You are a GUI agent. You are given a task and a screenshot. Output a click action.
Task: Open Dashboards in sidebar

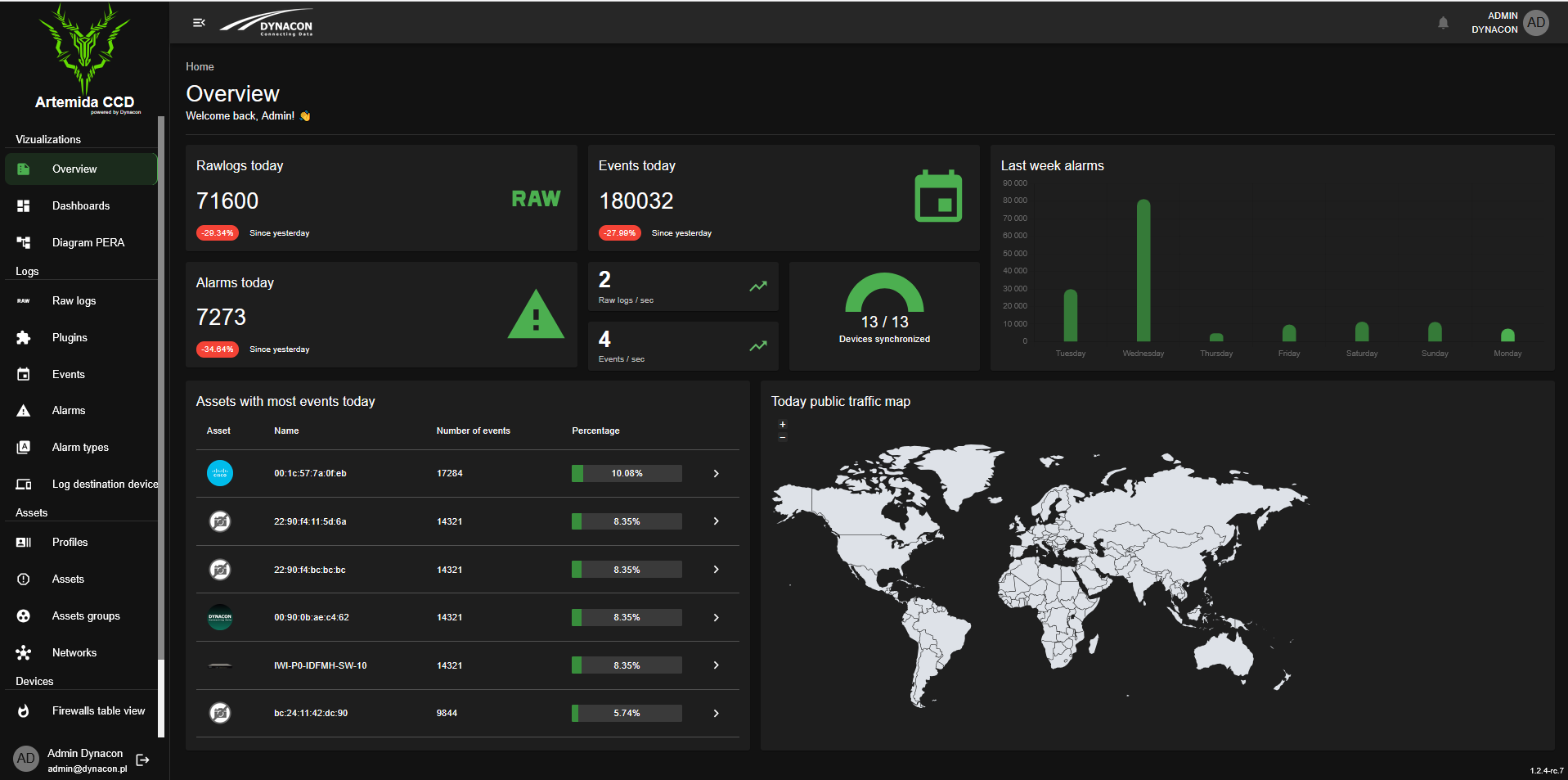(x=81, y=205)
